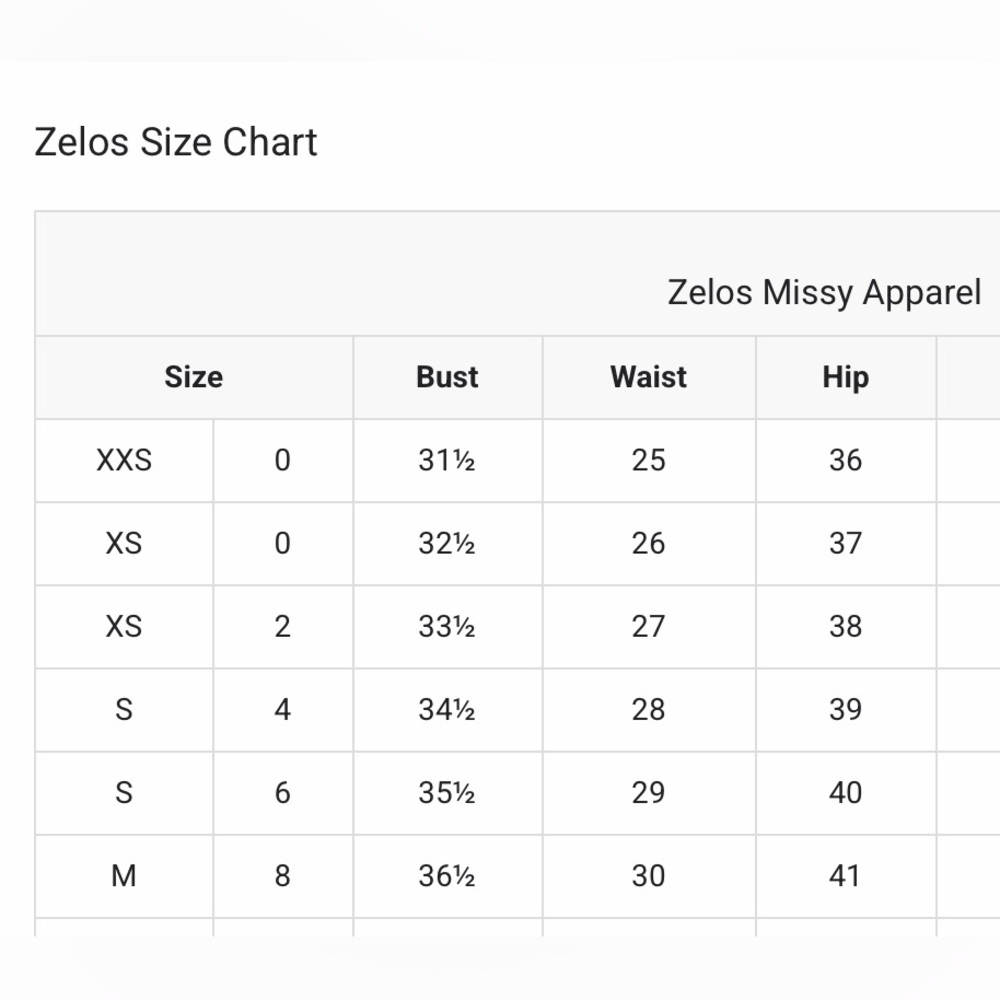Click waist value 26
This screenshot has width=1000, height=1000.
649,543
